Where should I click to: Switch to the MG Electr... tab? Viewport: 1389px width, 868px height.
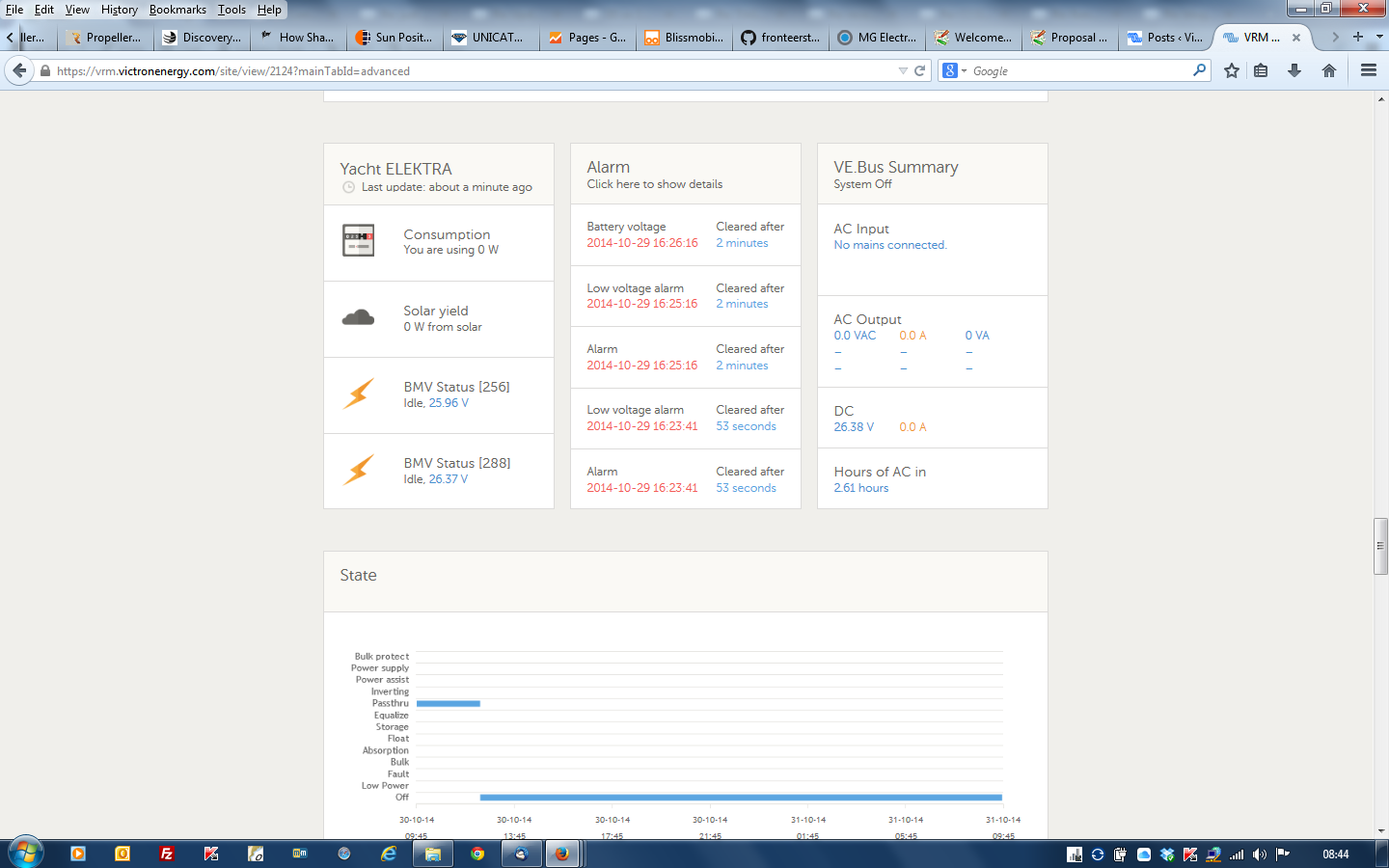(x=878, y=38)
